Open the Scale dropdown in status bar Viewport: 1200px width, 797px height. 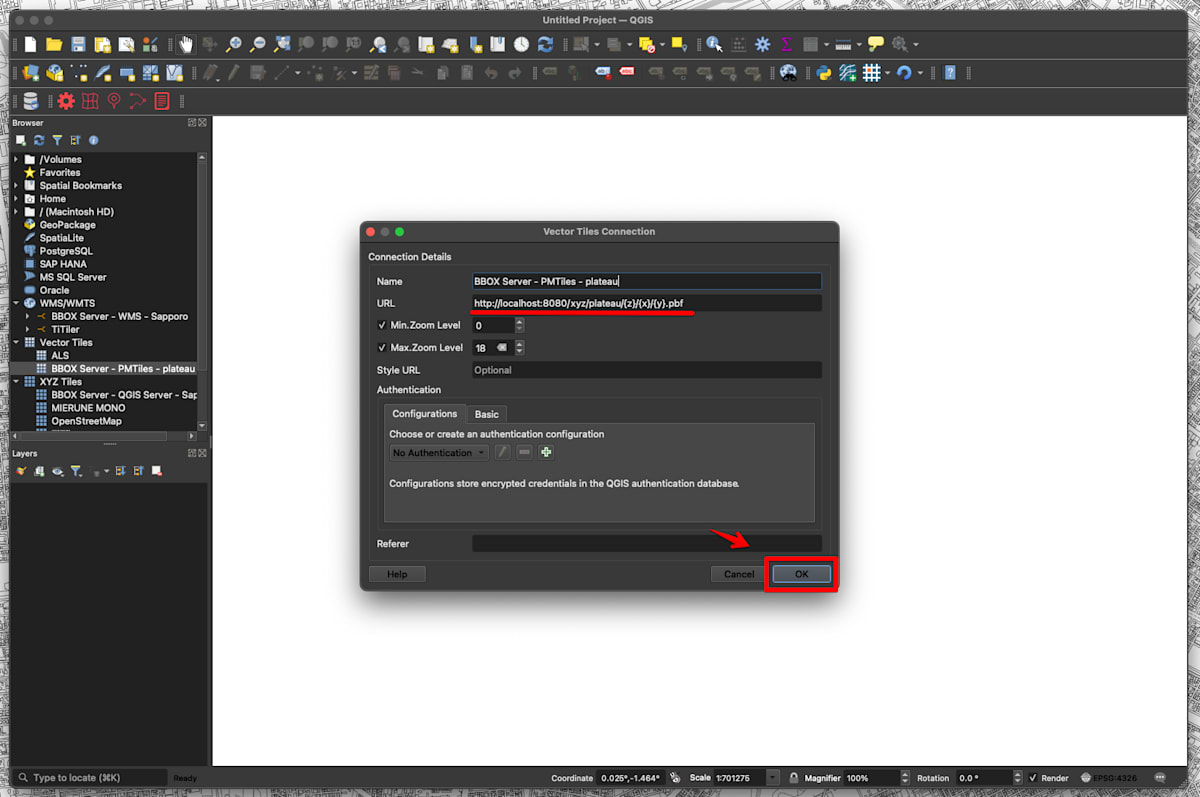773,778
